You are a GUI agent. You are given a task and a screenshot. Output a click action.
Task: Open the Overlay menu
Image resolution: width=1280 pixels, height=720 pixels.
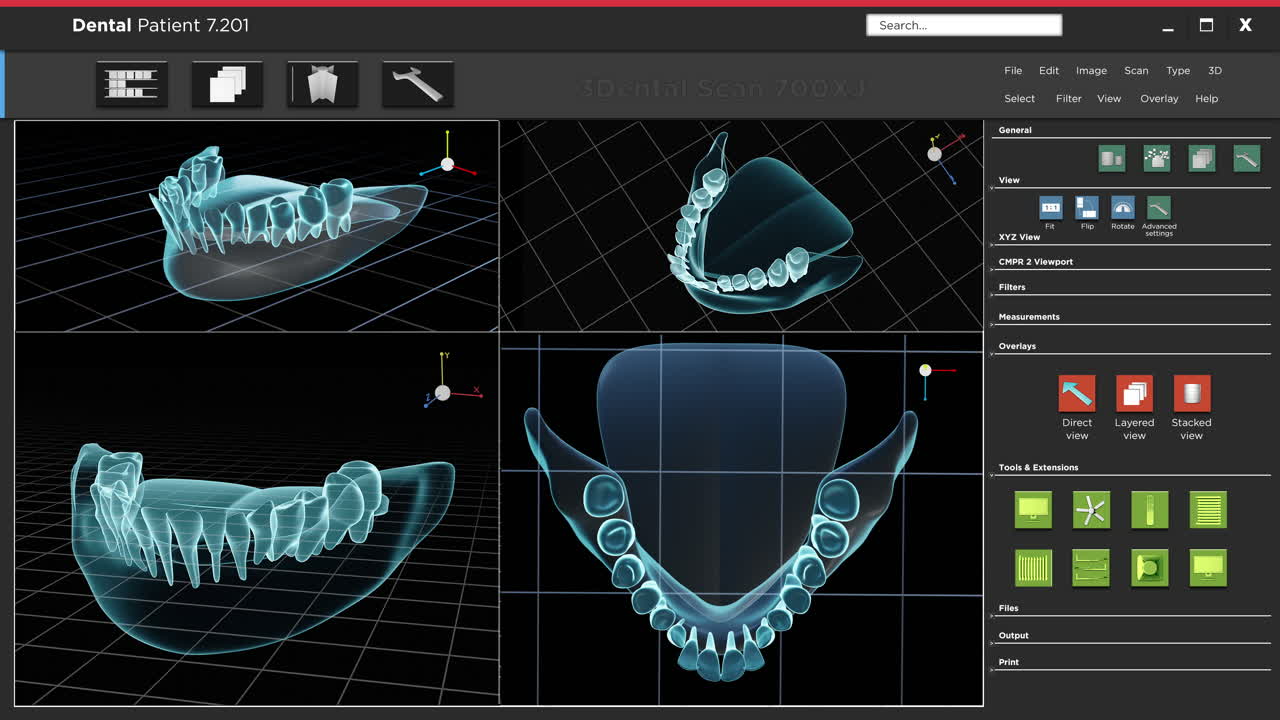pos(1159,98)
